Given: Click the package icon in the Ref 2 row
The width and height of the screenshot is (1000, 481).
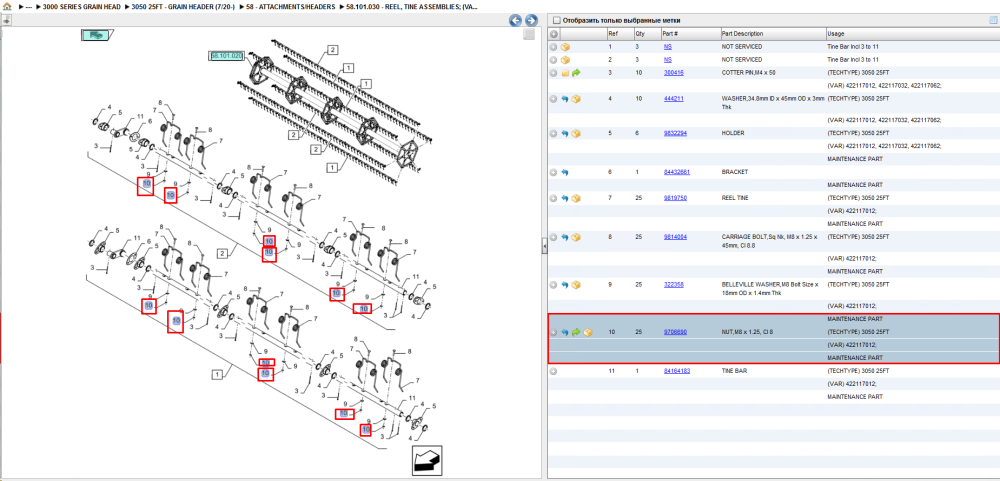Looking at the screenshot, I should (565, 60).
